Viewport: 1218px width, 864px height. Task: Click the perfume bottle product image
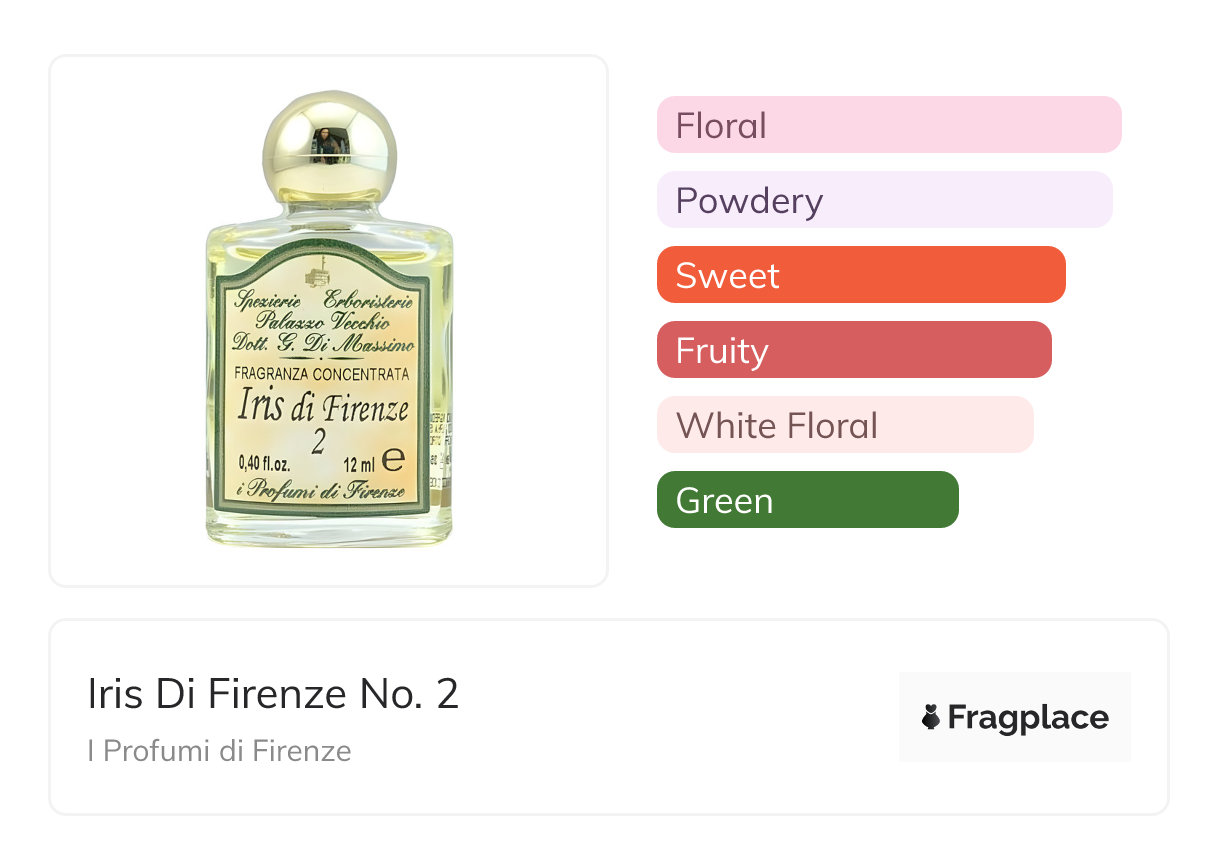pos(329,320)
